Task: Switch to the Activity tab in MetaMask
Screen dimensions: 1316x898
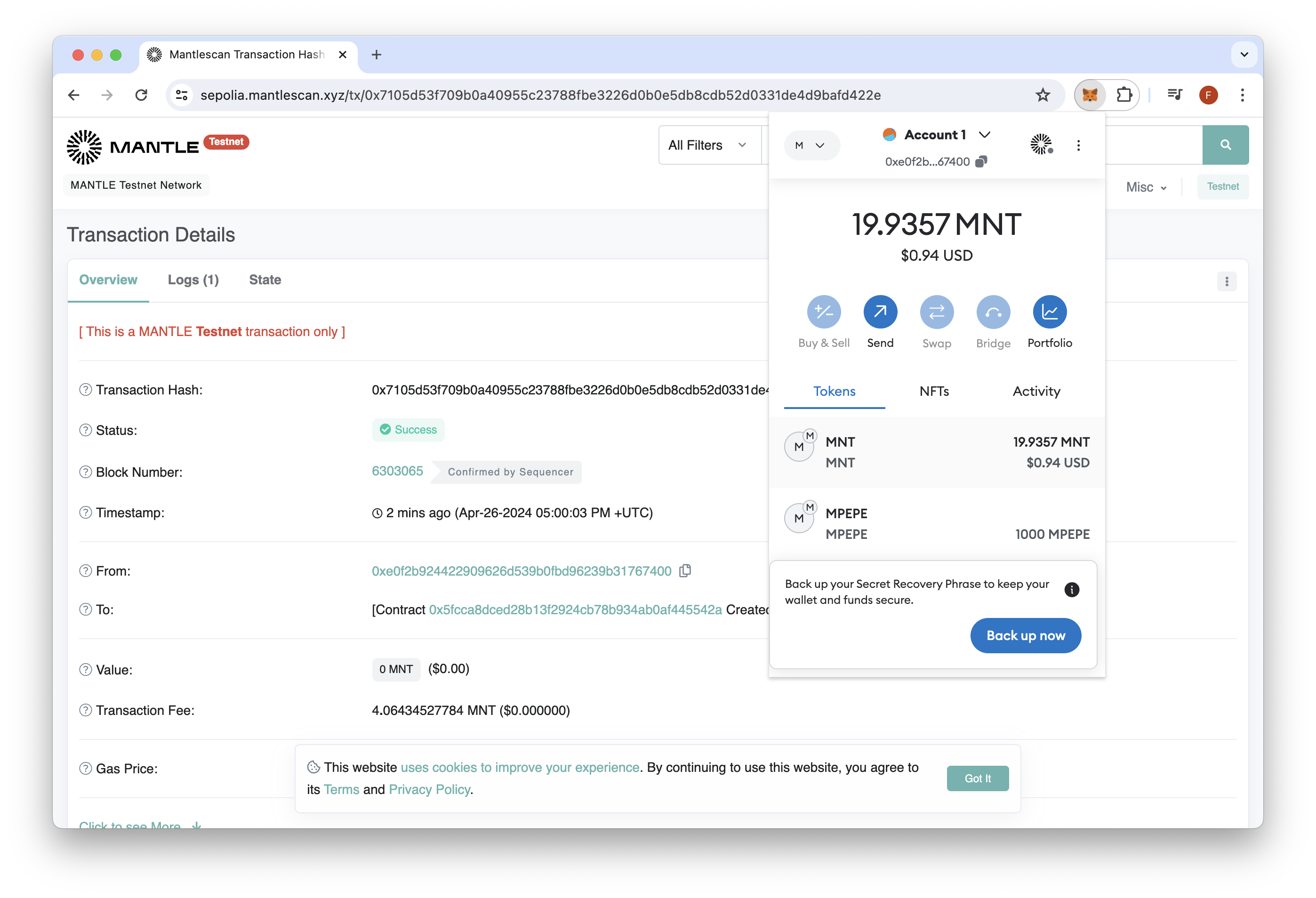Action: 1036,391
